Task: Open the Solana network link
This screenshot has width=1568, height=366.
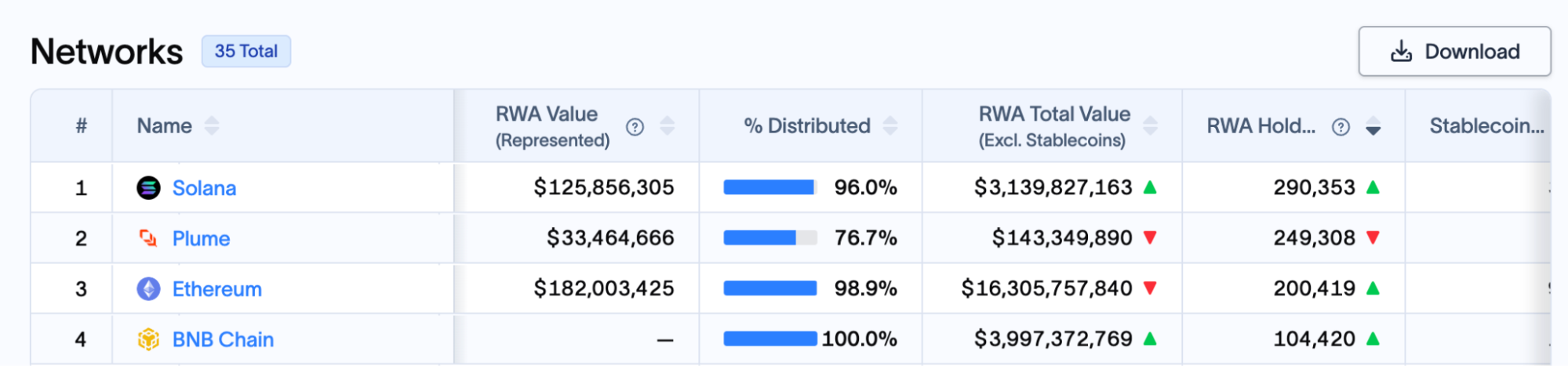Action: click(x=204, y=188)
